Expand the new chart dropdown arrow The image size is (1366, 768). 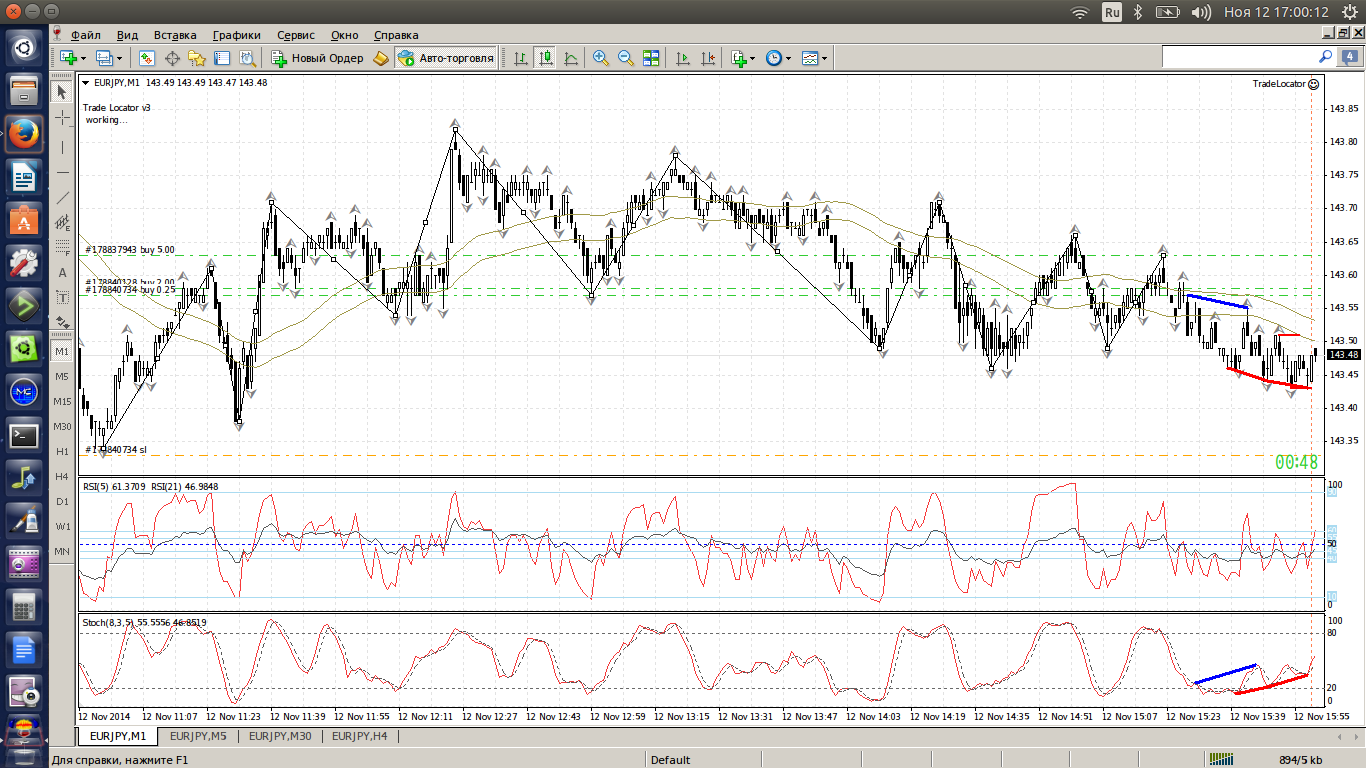(x=84, y=58)
